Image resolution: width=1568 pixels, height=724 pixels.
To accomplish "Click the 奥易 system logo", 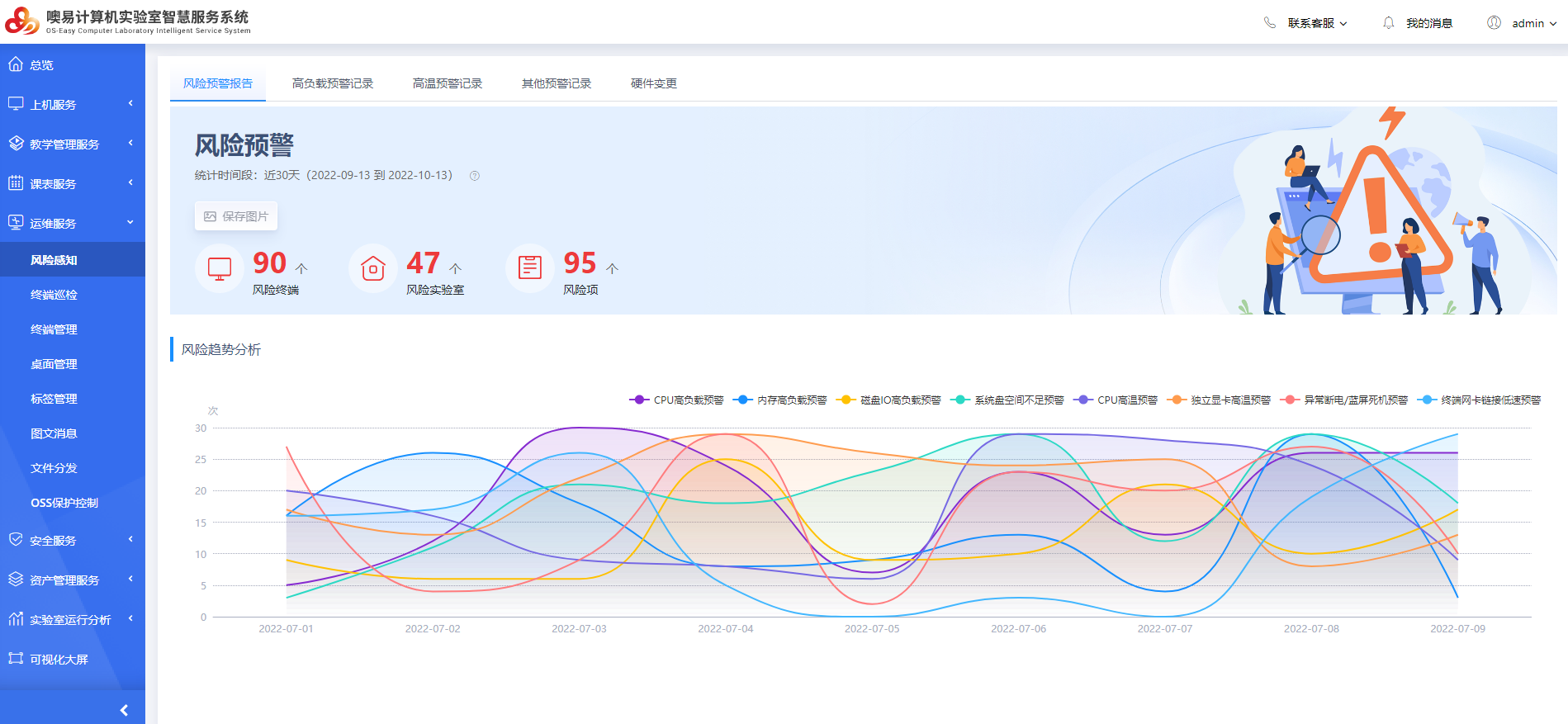I will pyautogui.click(x=22, y=21).
